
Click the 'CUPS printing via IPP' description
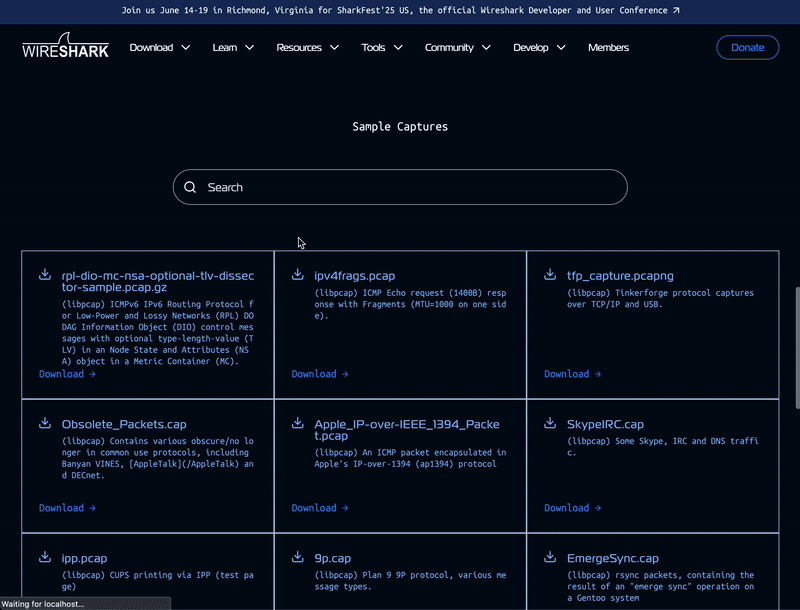pos(158,580)
